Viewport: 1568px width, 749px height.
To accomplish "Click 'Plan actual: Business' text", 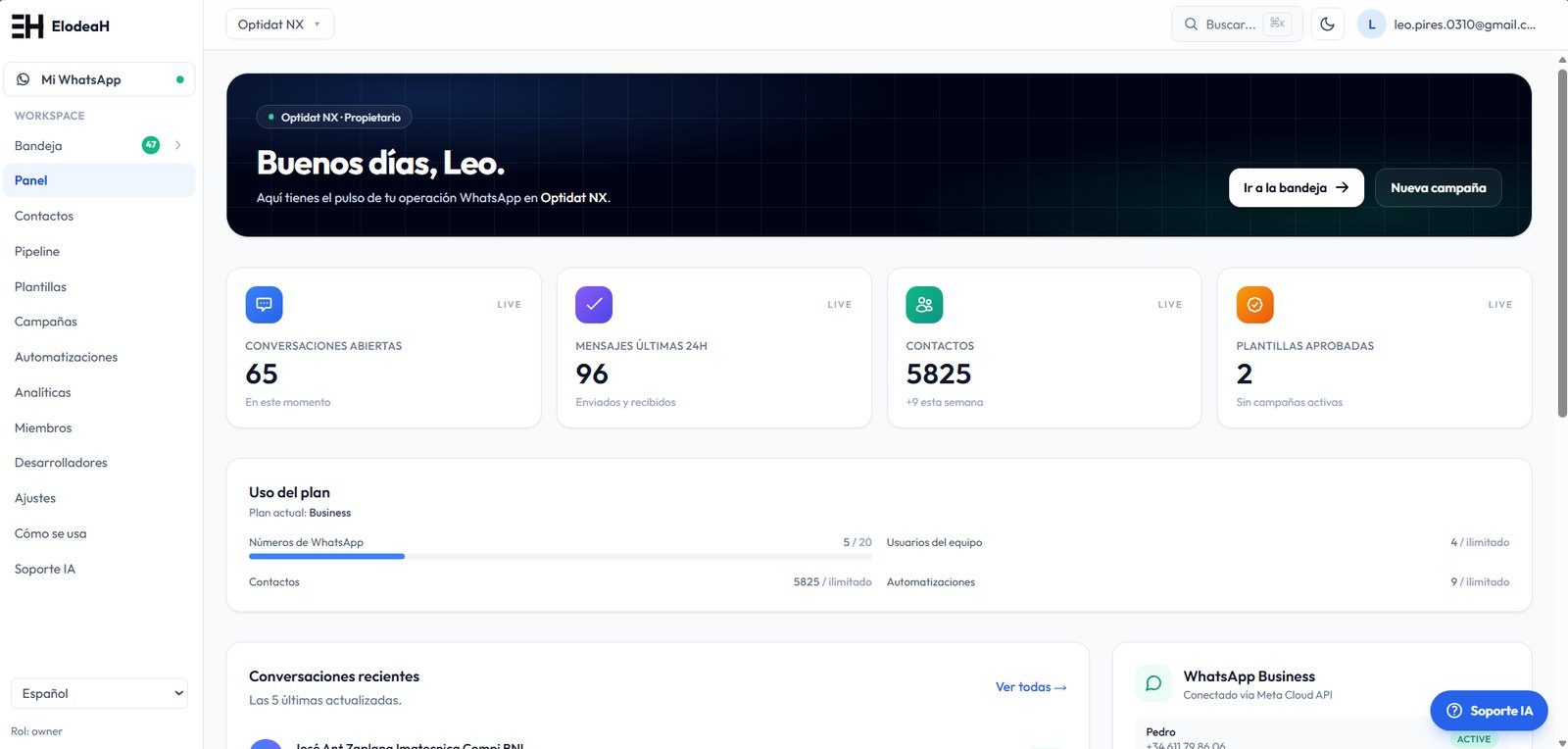I will (x=300, y=513).
